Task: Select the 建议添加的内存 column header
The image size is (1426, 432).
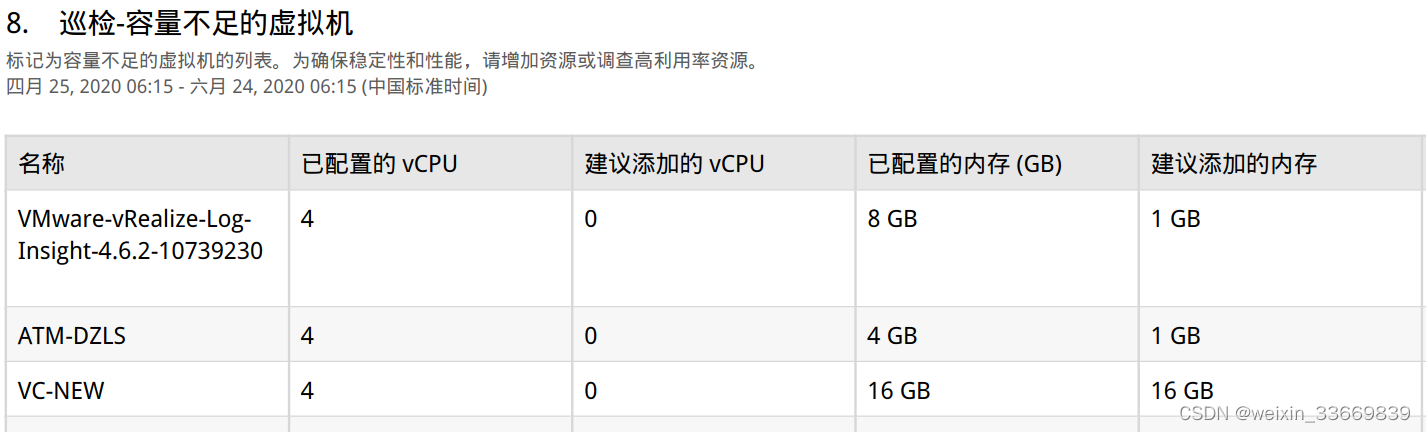Action: pos(1234,164)
